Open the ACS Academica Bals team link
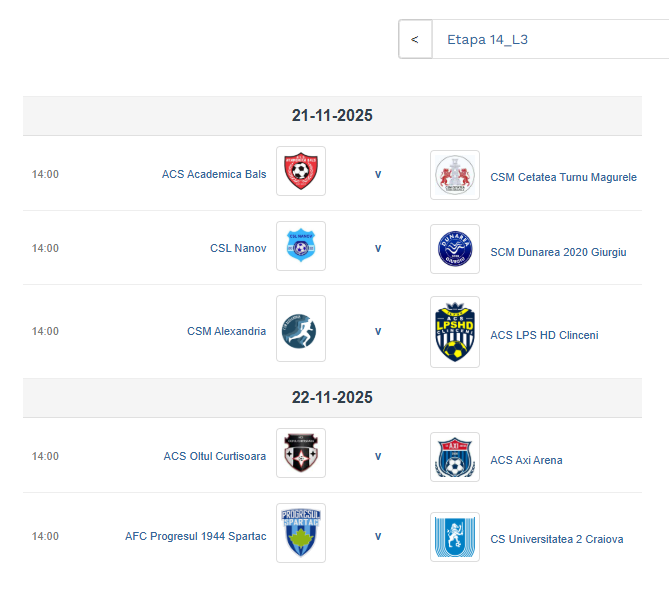Screen dimensions: 669x611 pos(214,174)
